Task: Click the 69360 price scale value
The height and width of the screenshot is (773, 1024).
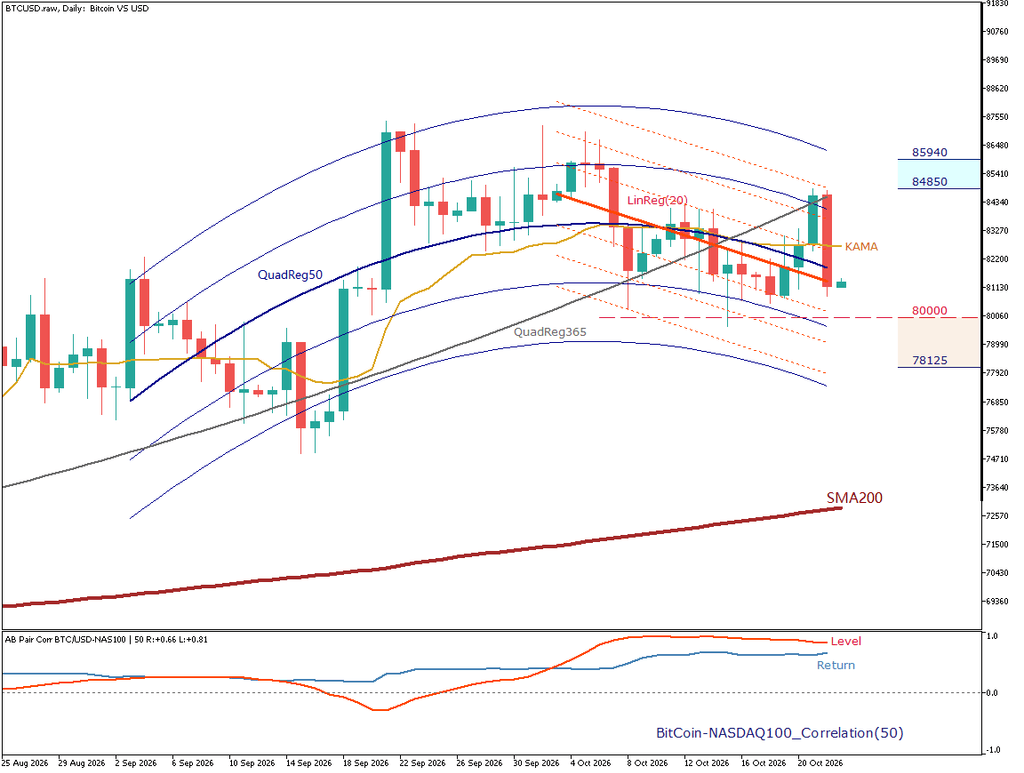Action: pyautogui.click(x=997, y=601)
